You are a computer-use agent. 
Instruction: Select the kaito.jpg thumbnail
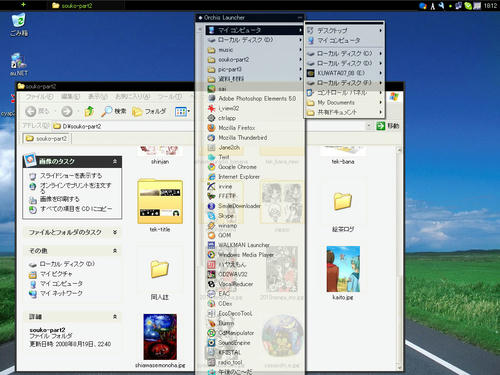click(x=343, y=269)
